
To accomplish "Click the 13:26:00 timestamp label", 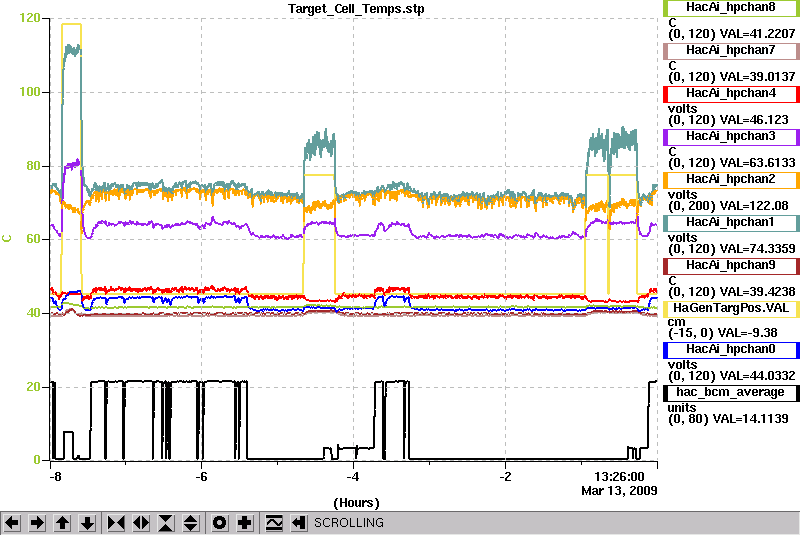I will 619,477.
